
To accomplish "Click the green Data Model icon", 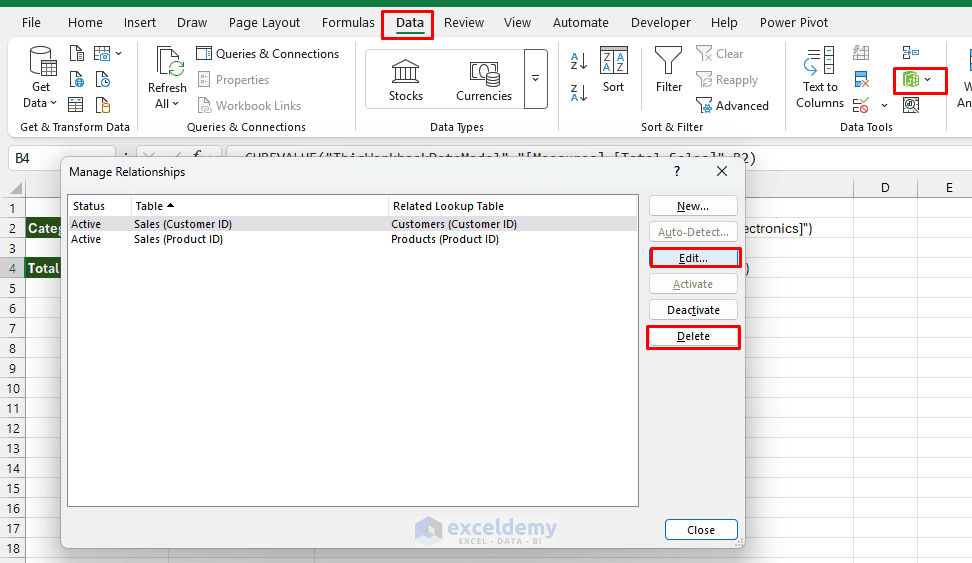I will pos(911,79).
